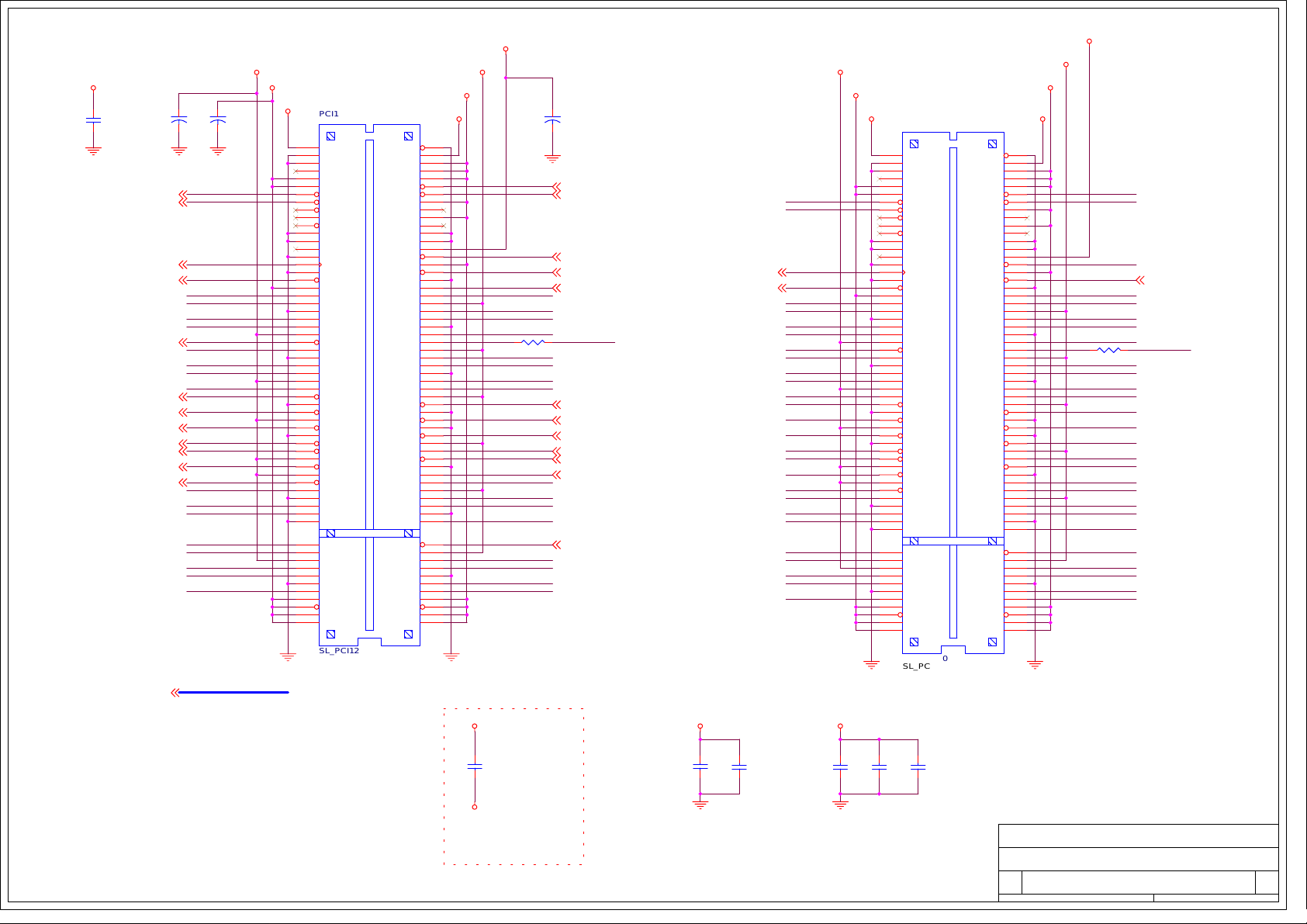
Task: Click the ground symbol under far-left capacitor
Action: [93, 151]
